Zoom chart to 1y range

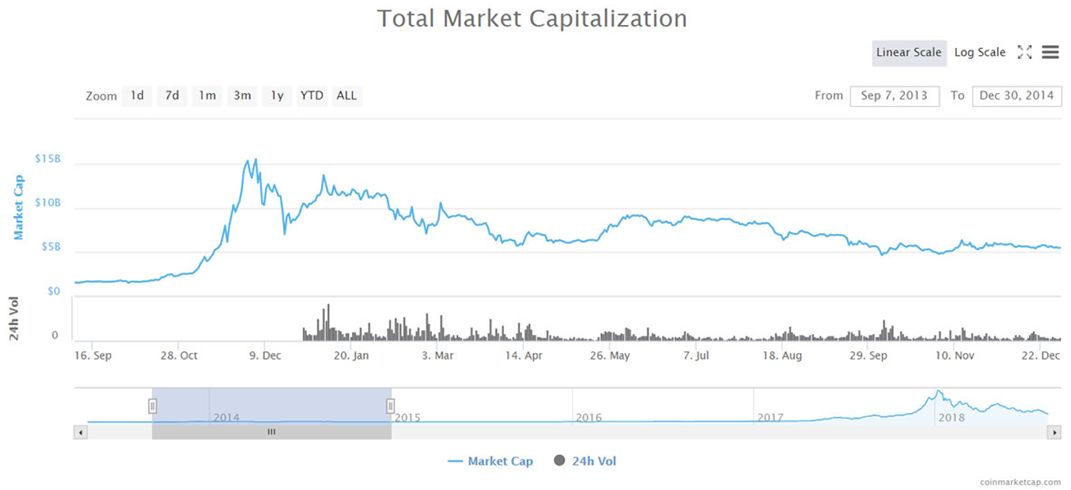(277, 96)
